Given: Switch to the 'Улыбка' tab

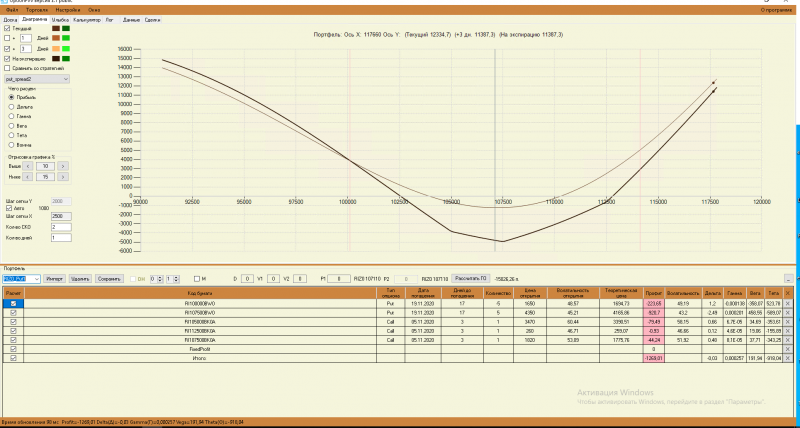Looking at the screenshot, I should pos(60,20).
